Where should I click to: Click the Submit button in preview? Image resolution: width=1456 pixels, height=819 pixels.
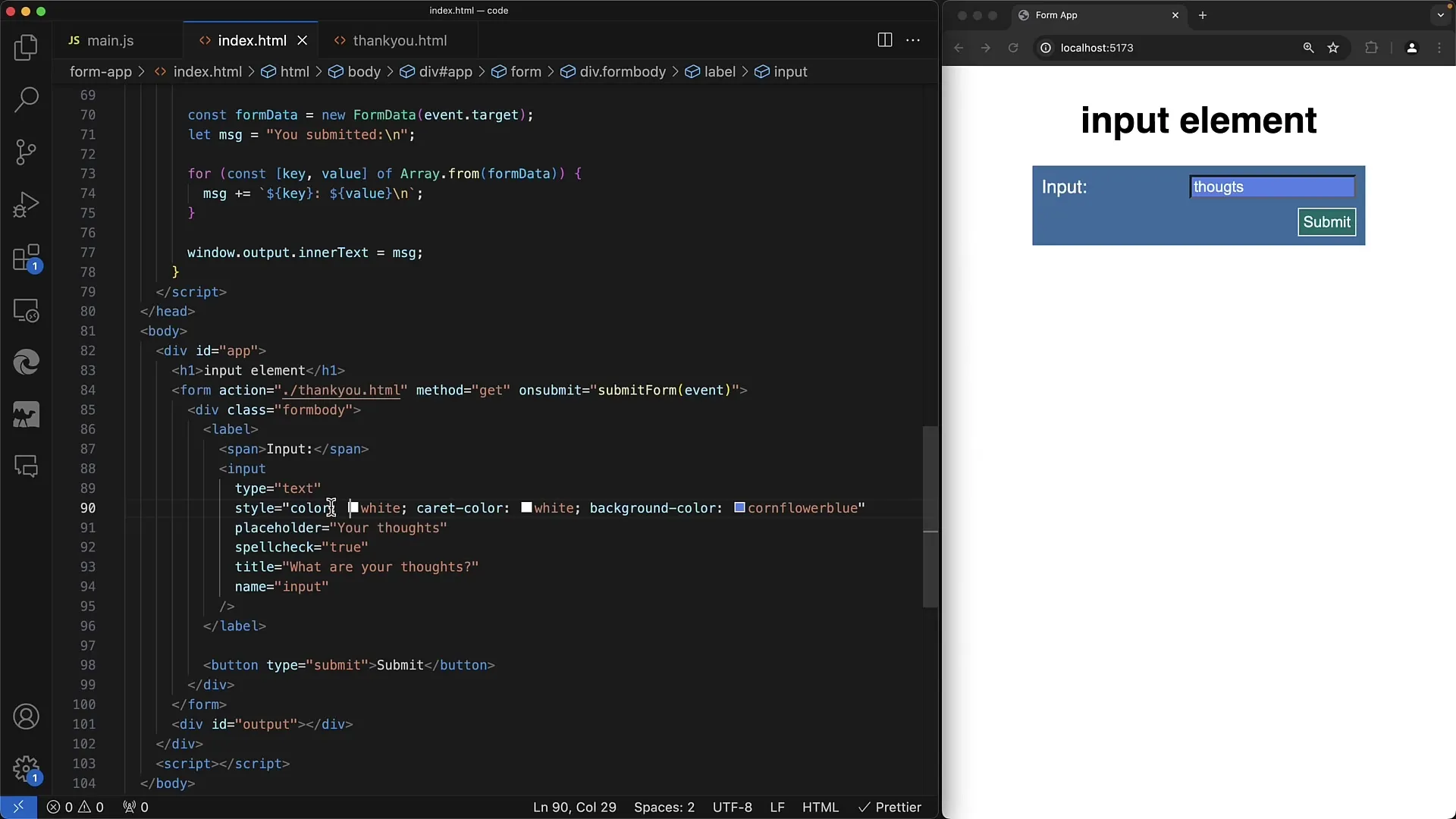click(x=1327, y=221)
